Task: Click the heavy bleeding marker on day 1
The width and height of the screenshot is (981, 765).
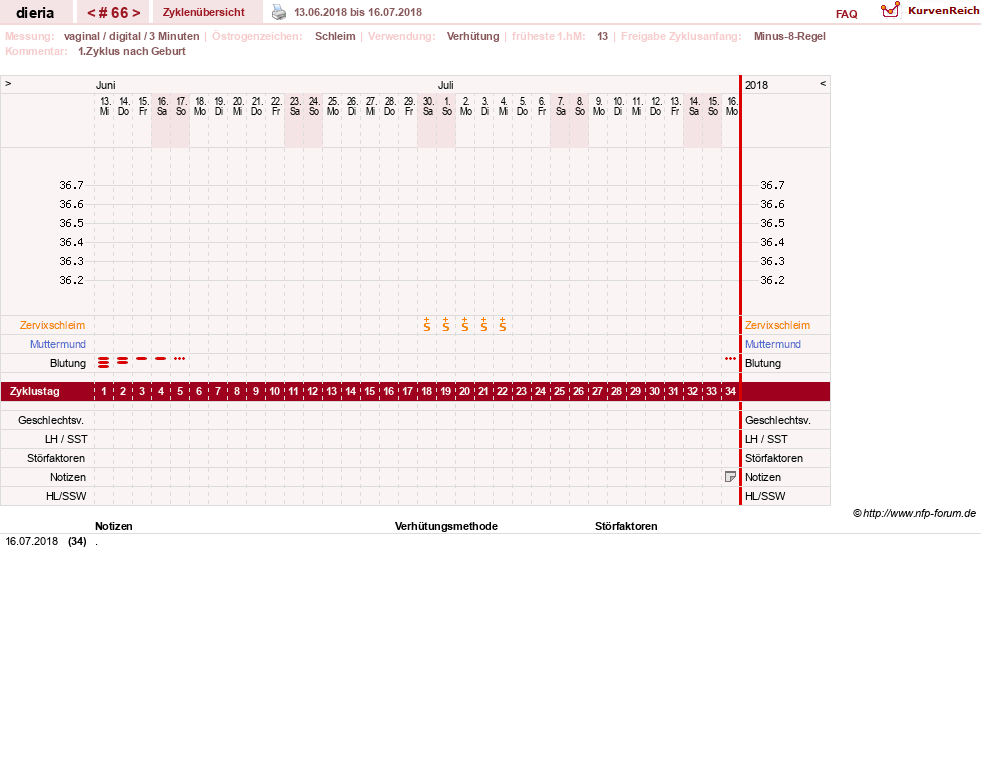Action: pos(104,362)
